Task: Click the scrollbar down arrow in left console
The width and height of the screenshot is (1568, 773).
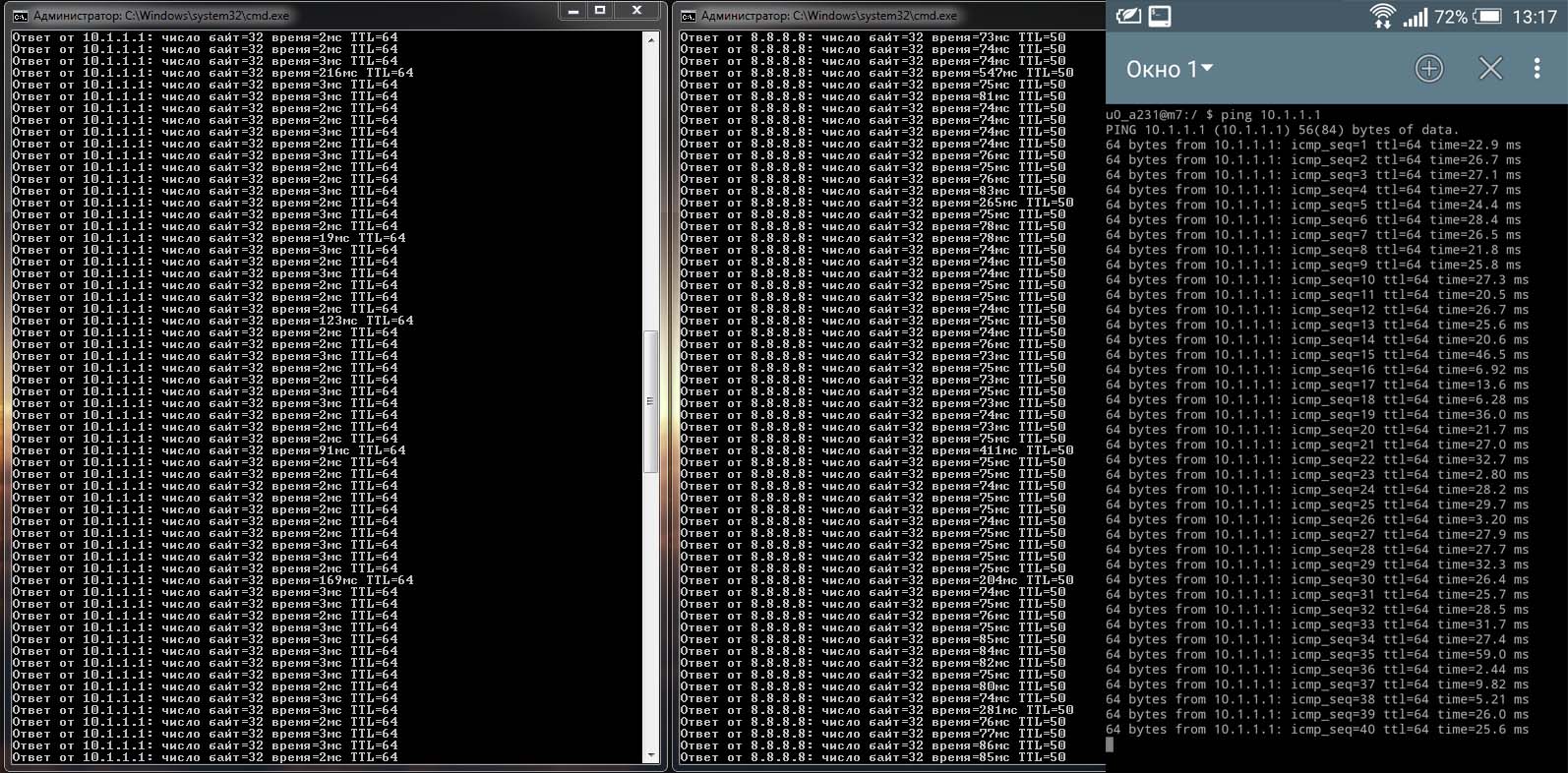Action: coord(650,755)
